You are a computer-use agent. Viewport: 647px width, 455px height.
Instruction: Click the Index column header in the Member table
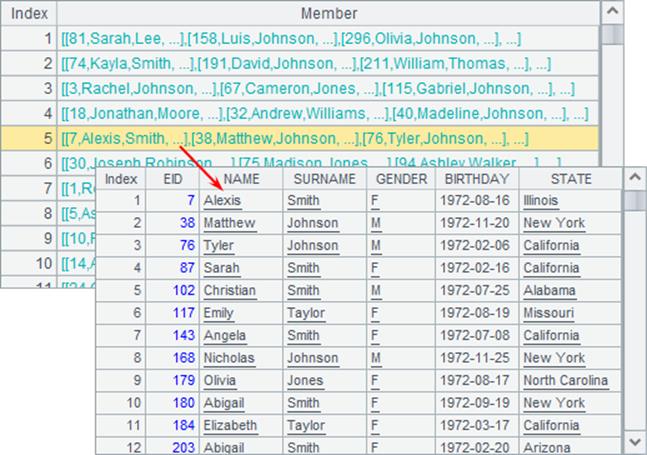pos(29,14)
